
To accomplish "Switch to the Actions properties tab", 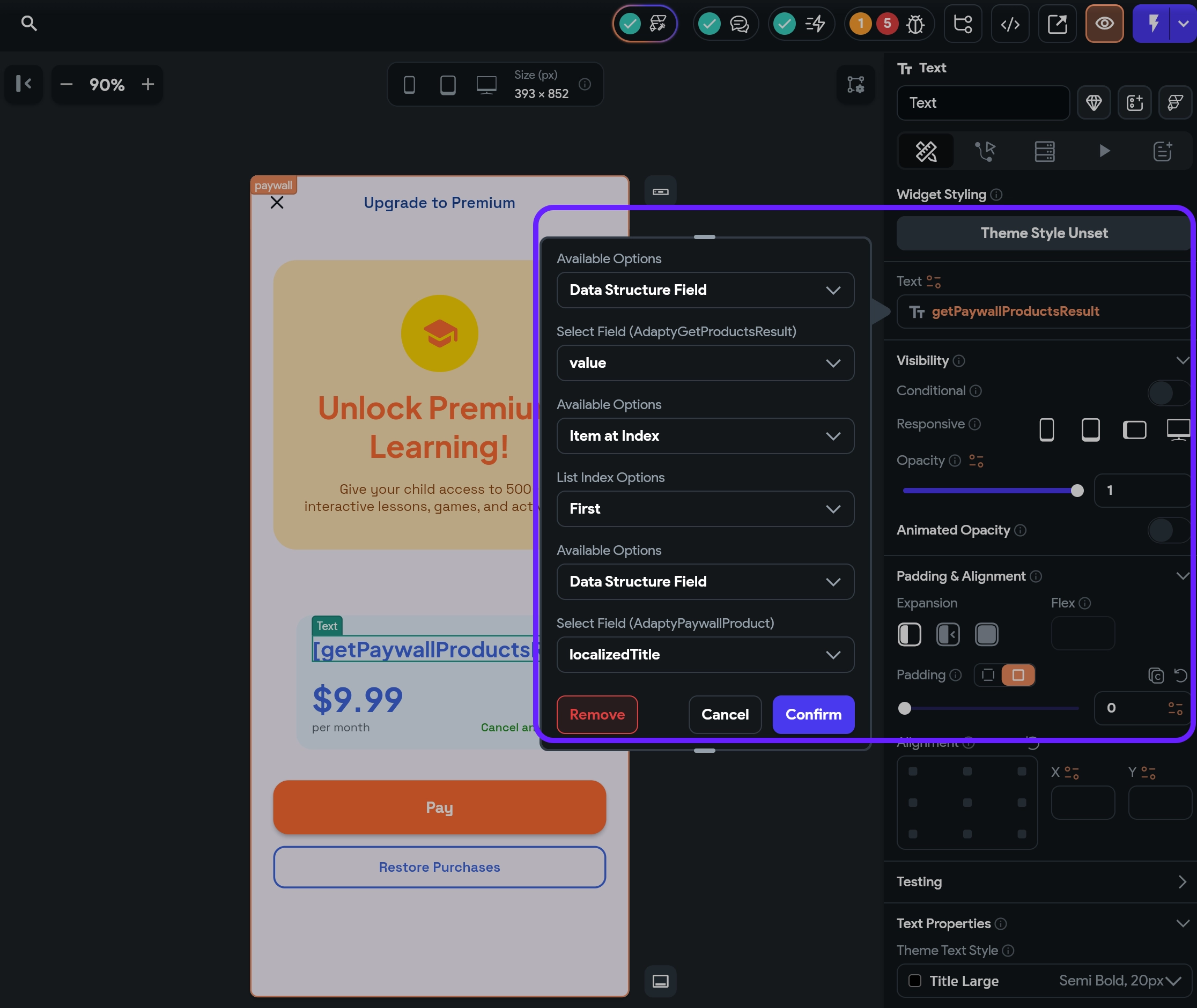I will (x=985, y=151).
